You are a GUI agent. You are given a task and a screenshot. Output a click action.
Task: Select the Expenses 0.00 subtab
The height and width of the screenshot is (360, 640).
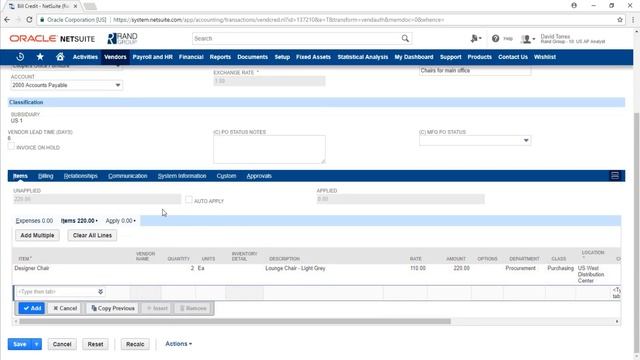[34, 221]
